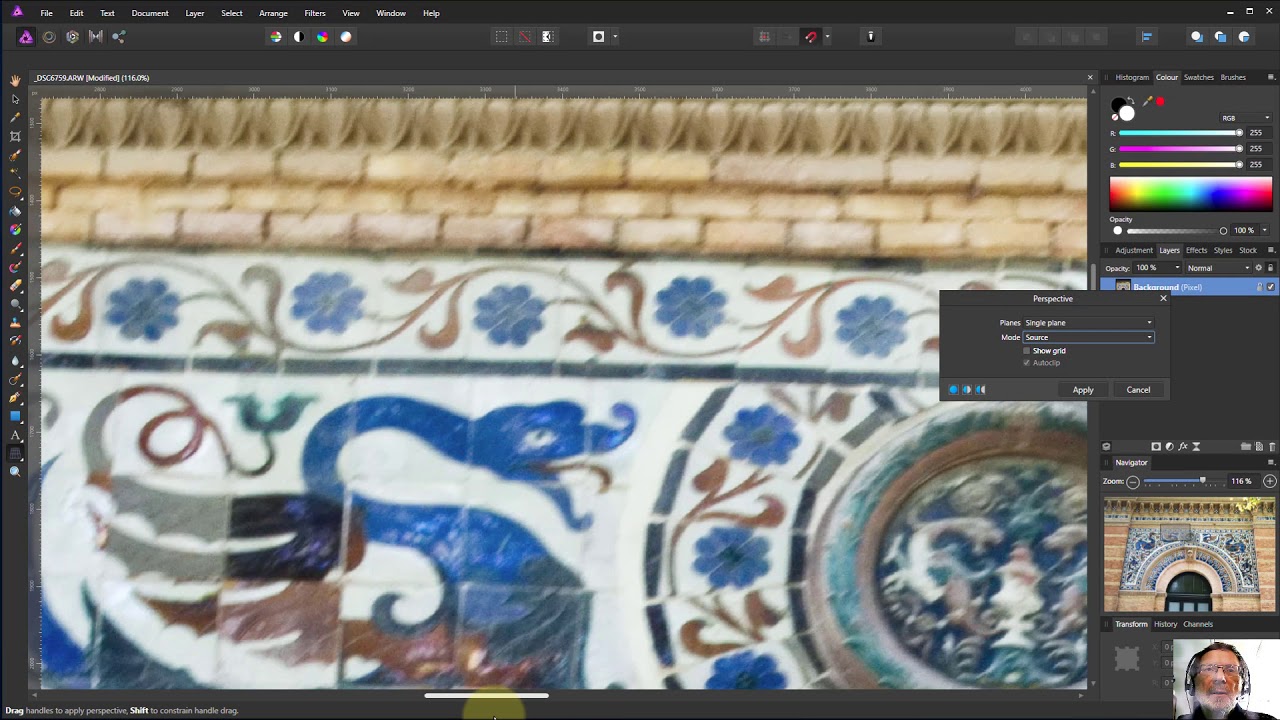Click on the R colour slider

tap(1181, 133)
